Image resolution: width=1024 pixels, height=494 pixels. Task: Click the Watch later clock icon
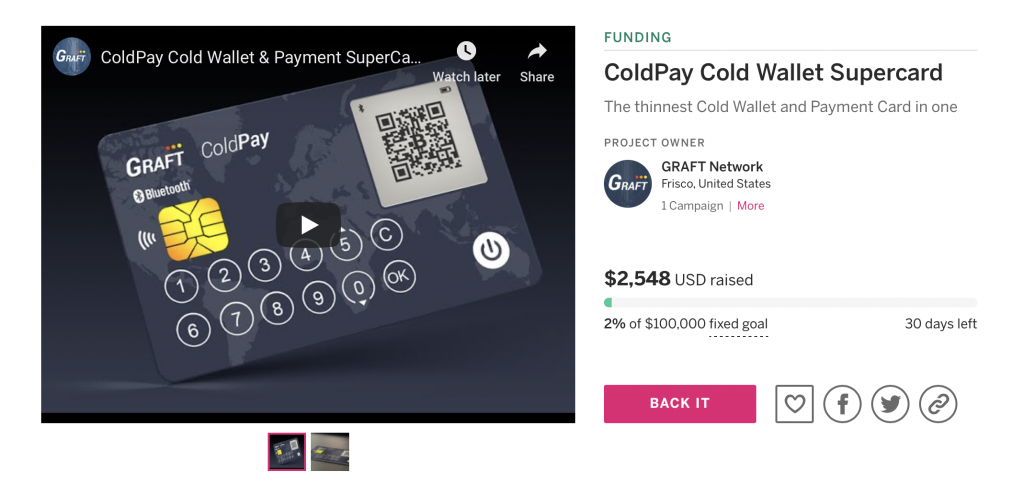point(466,52)
